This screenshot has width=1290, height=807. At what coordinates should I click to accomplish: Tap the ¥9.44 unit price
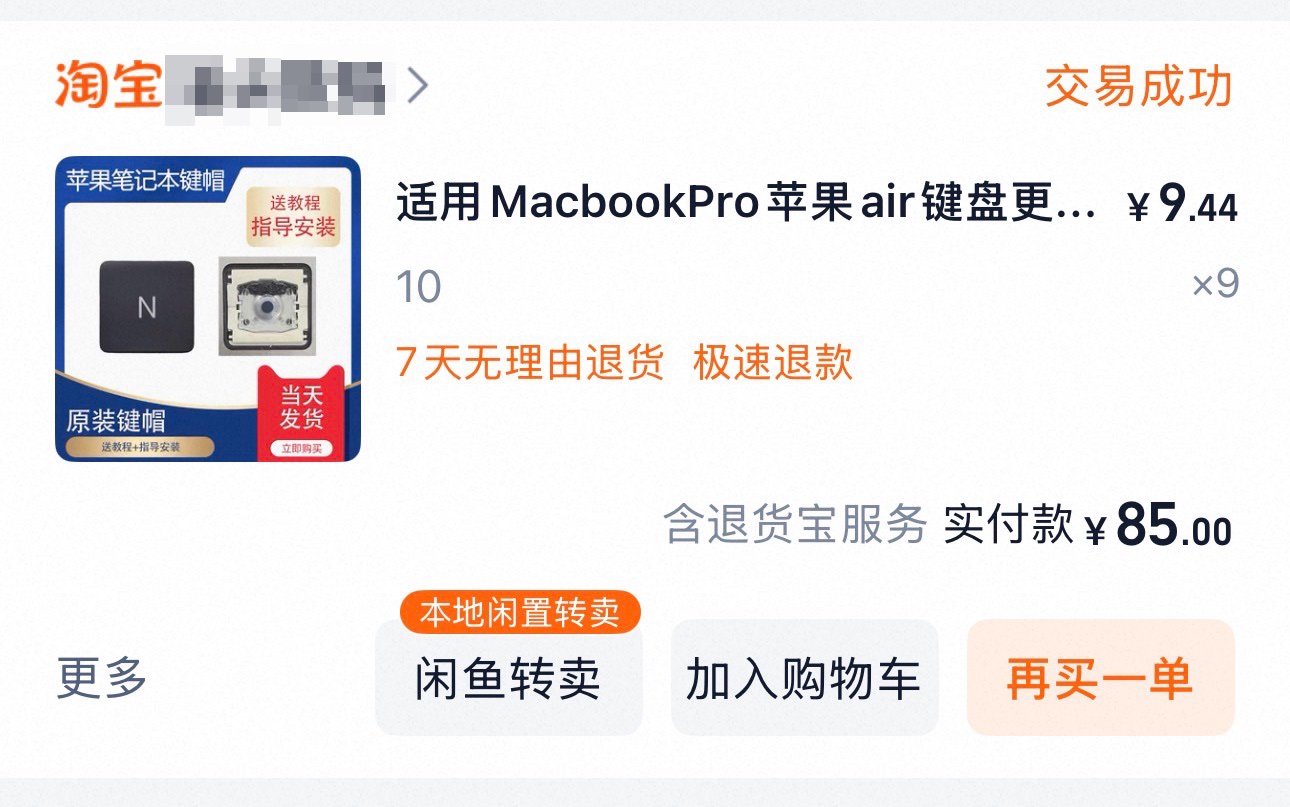(x=1182, y=206)
